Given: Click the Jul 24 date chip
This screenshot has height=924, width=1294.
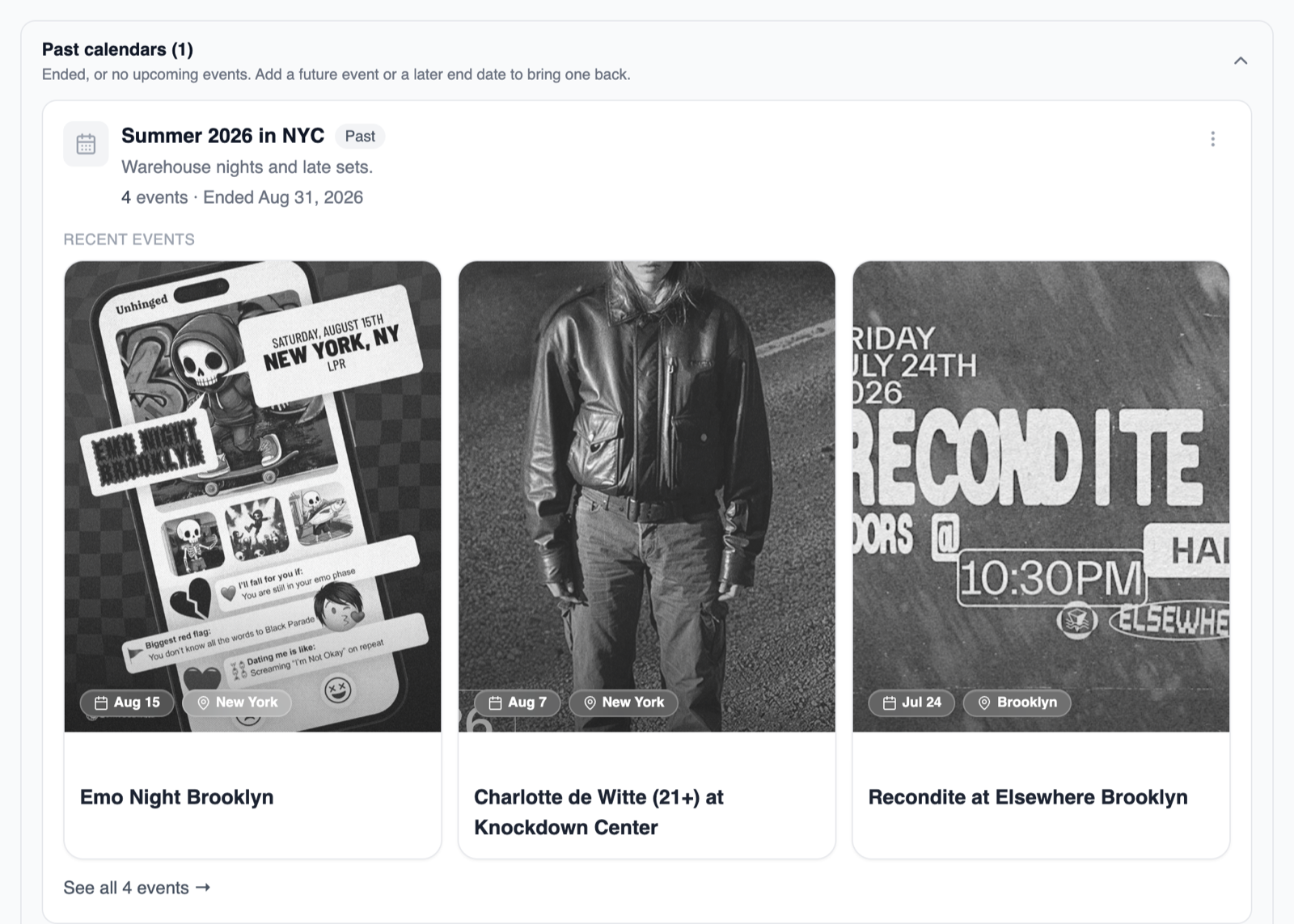Looking at the screenshot, I should click(911, 702).
